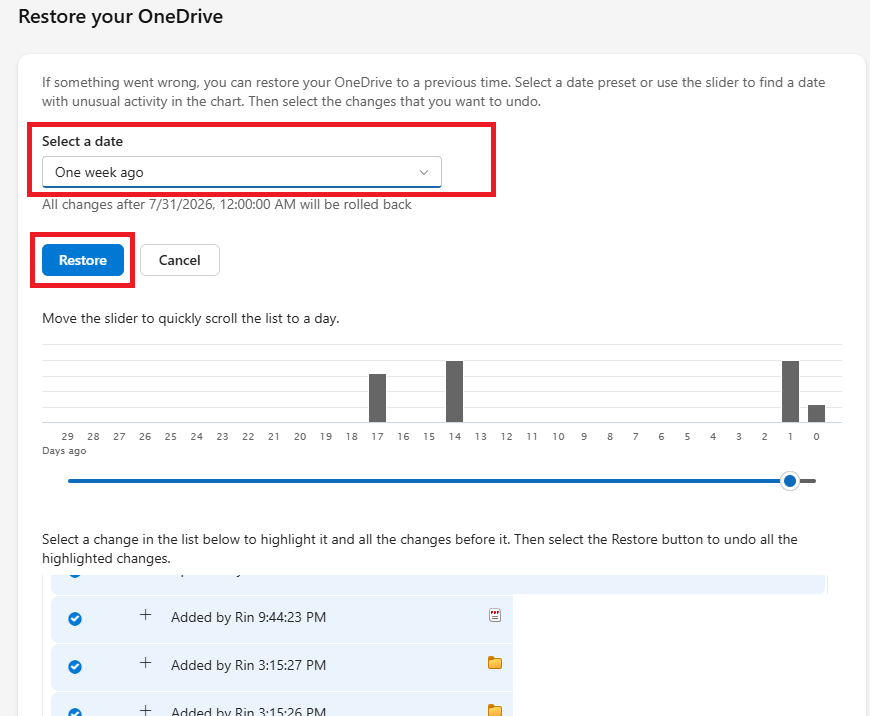Select the 'Added by Rin 9:44:23 PM' entry
This screenshot has width=870, height=716.
point(282,619)
